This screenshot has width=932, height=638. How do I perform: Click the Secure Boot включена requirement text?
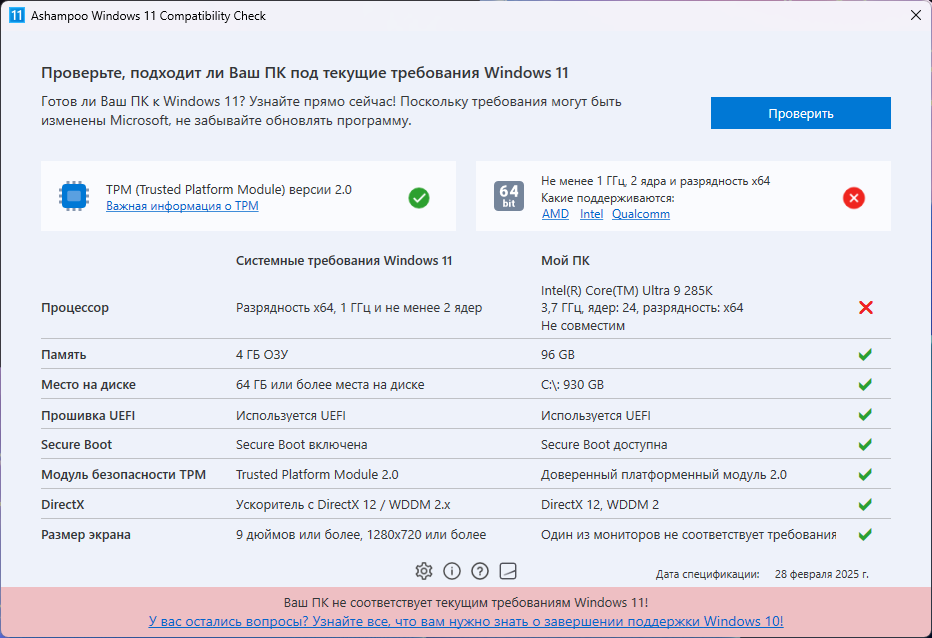click(301, 445)
